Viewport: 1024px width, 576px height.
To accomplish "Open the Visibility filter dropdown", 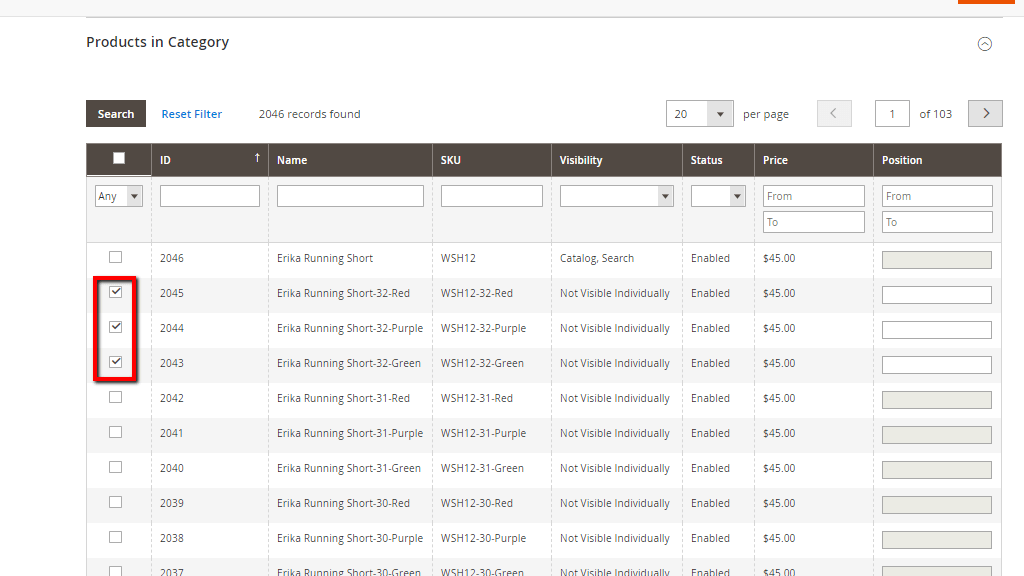I will coord(616,195).
